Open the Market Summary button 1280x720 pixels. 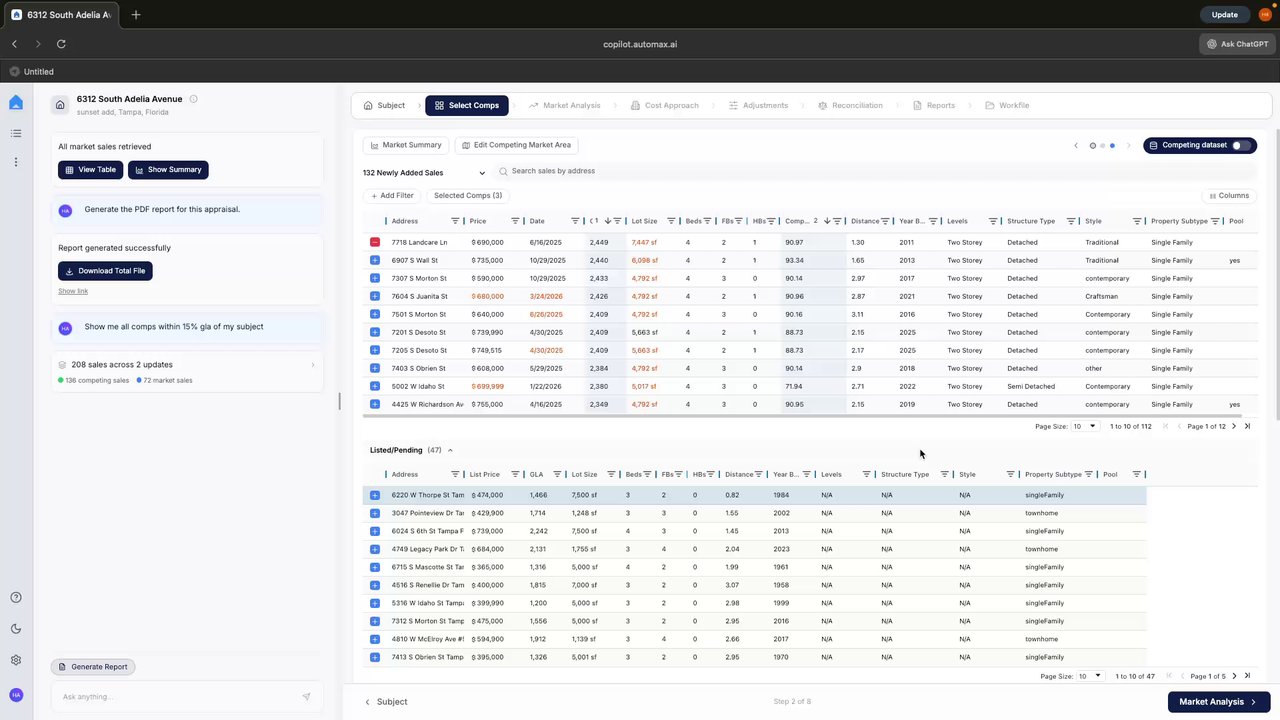pyautogui.click(x=405, y=145)
